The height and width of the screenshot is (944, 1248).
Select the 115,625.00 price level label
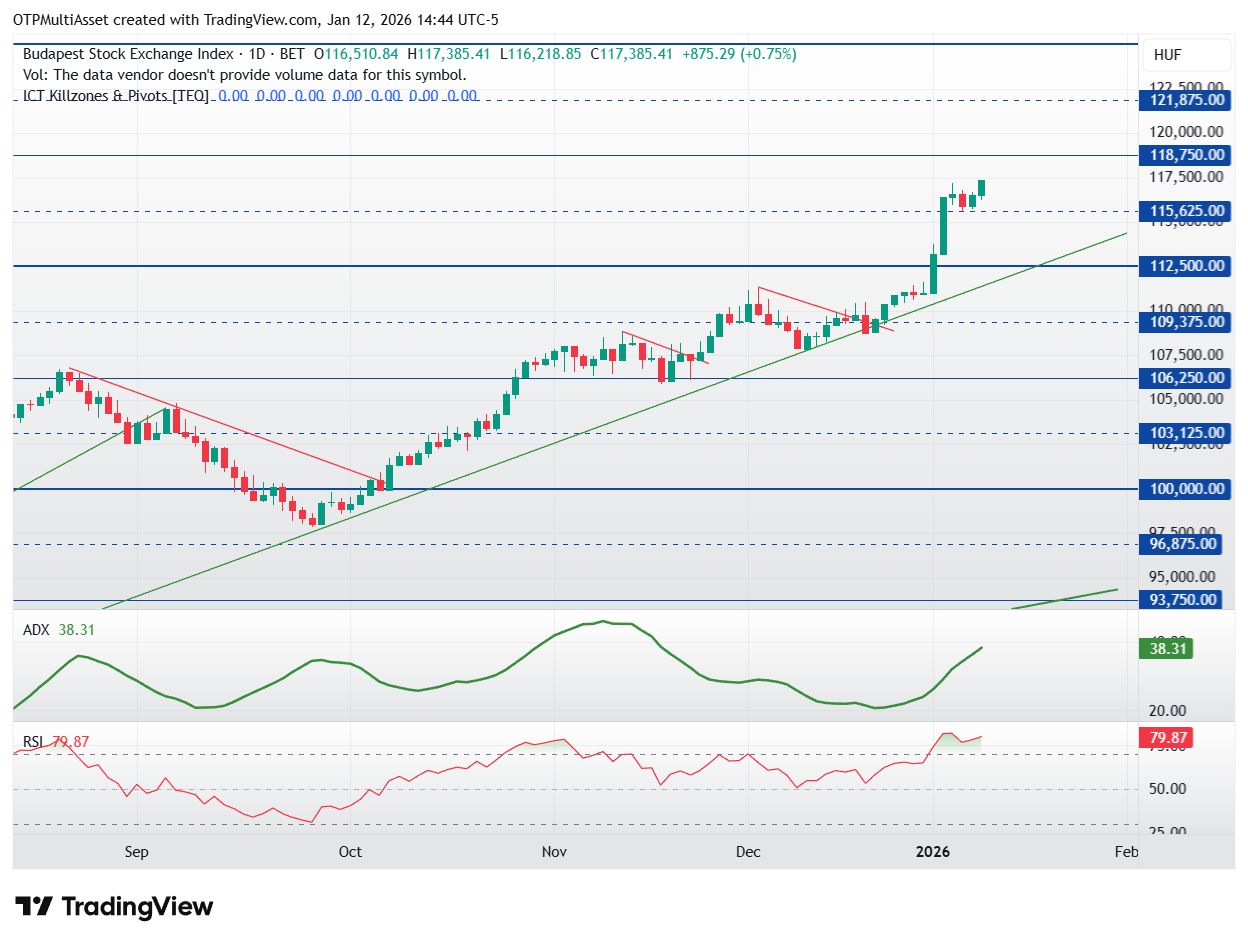point(1185,211)
